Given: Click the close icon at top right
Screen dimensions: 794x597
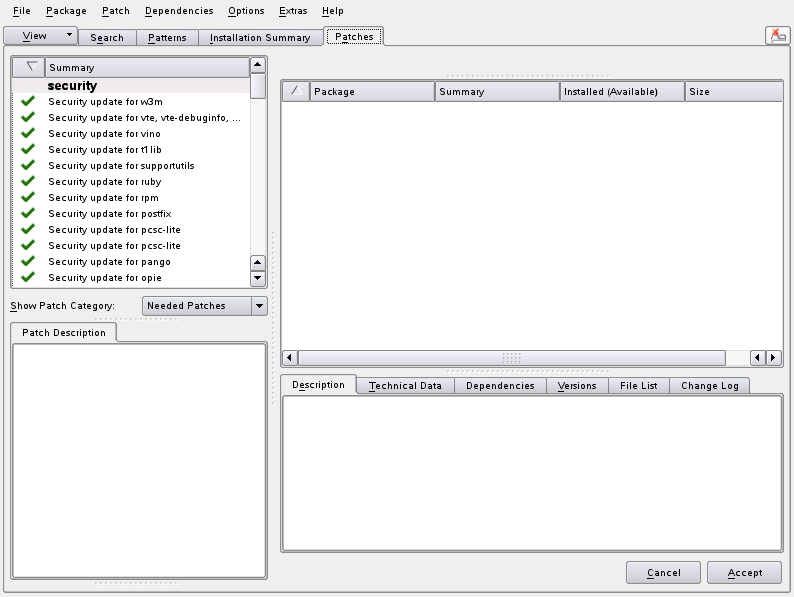Looking at the screenshot, I should click(777, 36).
